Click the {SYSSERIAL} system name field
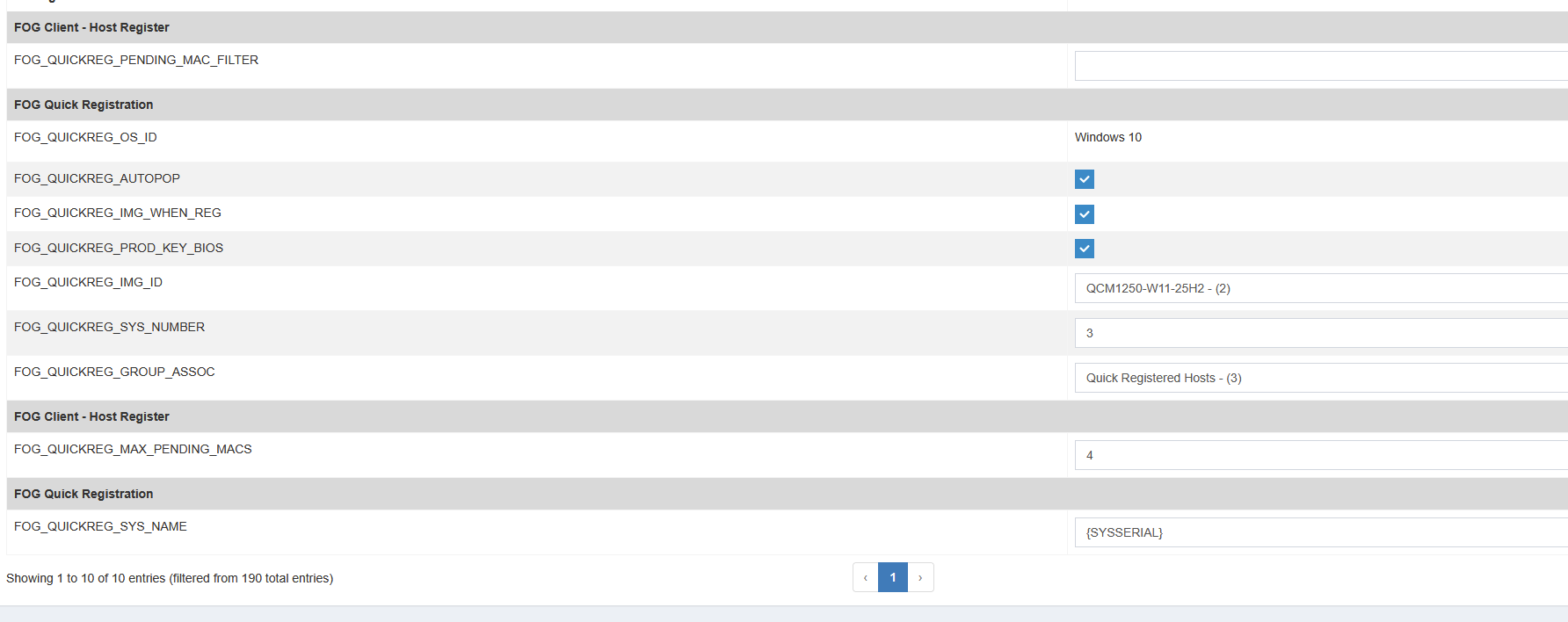The width and height of the screenshot is (1568, 622). pos(1318,532)
